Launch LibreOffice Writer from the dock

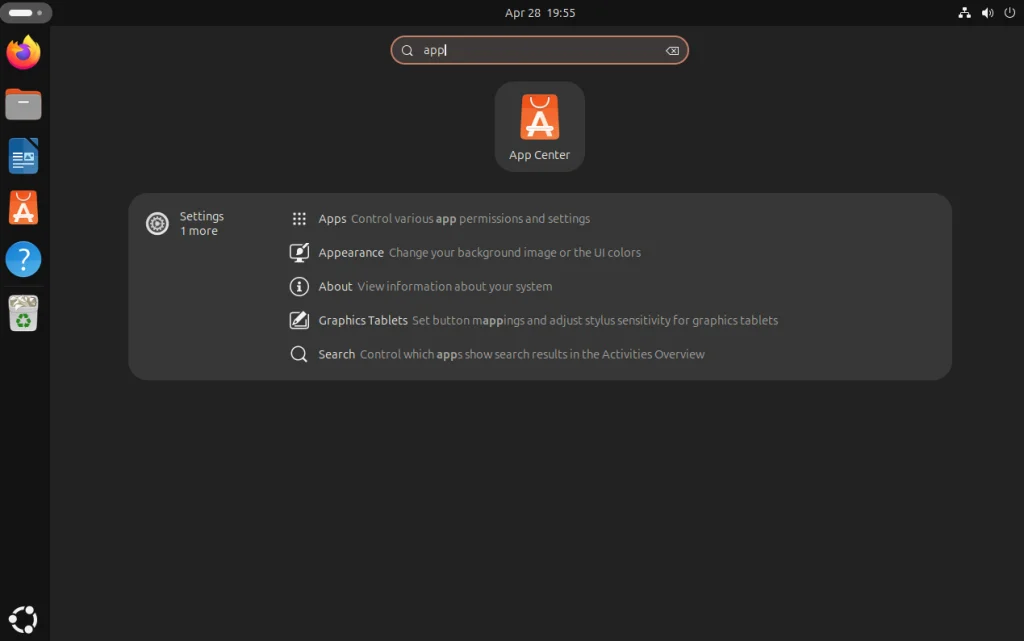(x=24, y=156)
